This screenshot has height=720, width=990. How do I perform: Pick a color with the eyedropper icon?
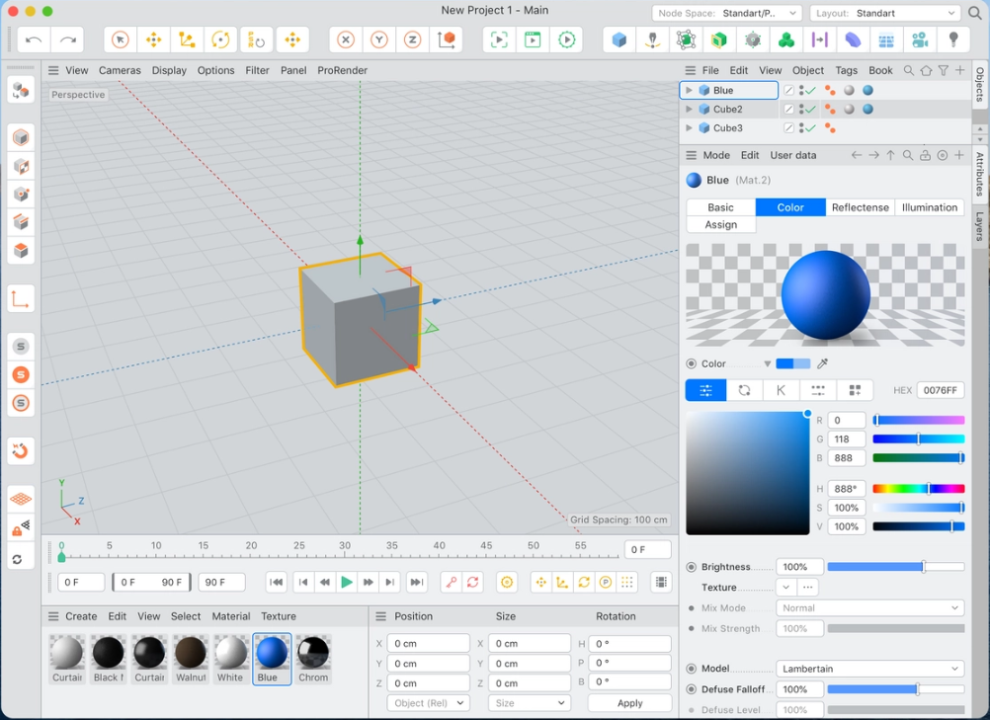coord(824,364)
